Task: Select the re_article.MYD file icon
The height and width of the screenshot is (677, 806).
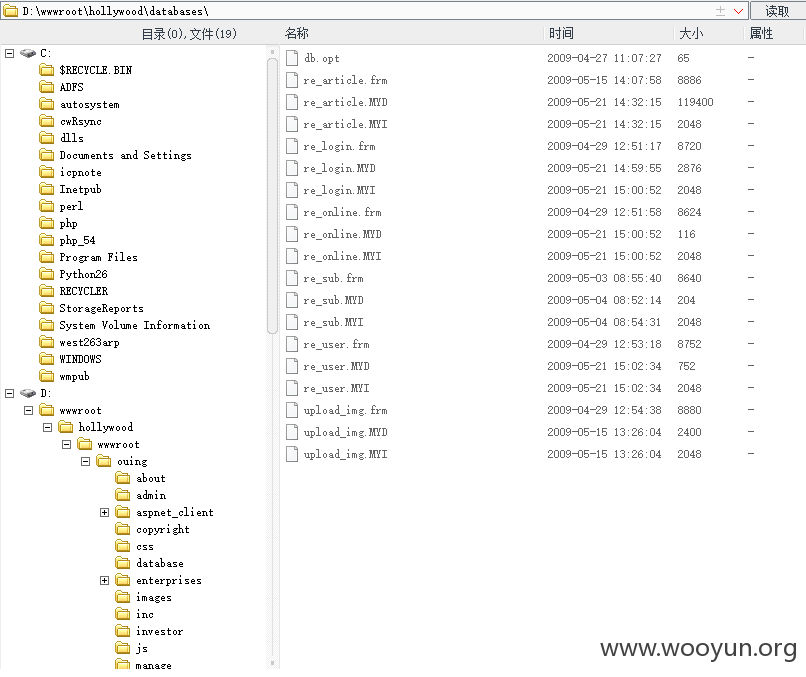Action: coord(292,102)
